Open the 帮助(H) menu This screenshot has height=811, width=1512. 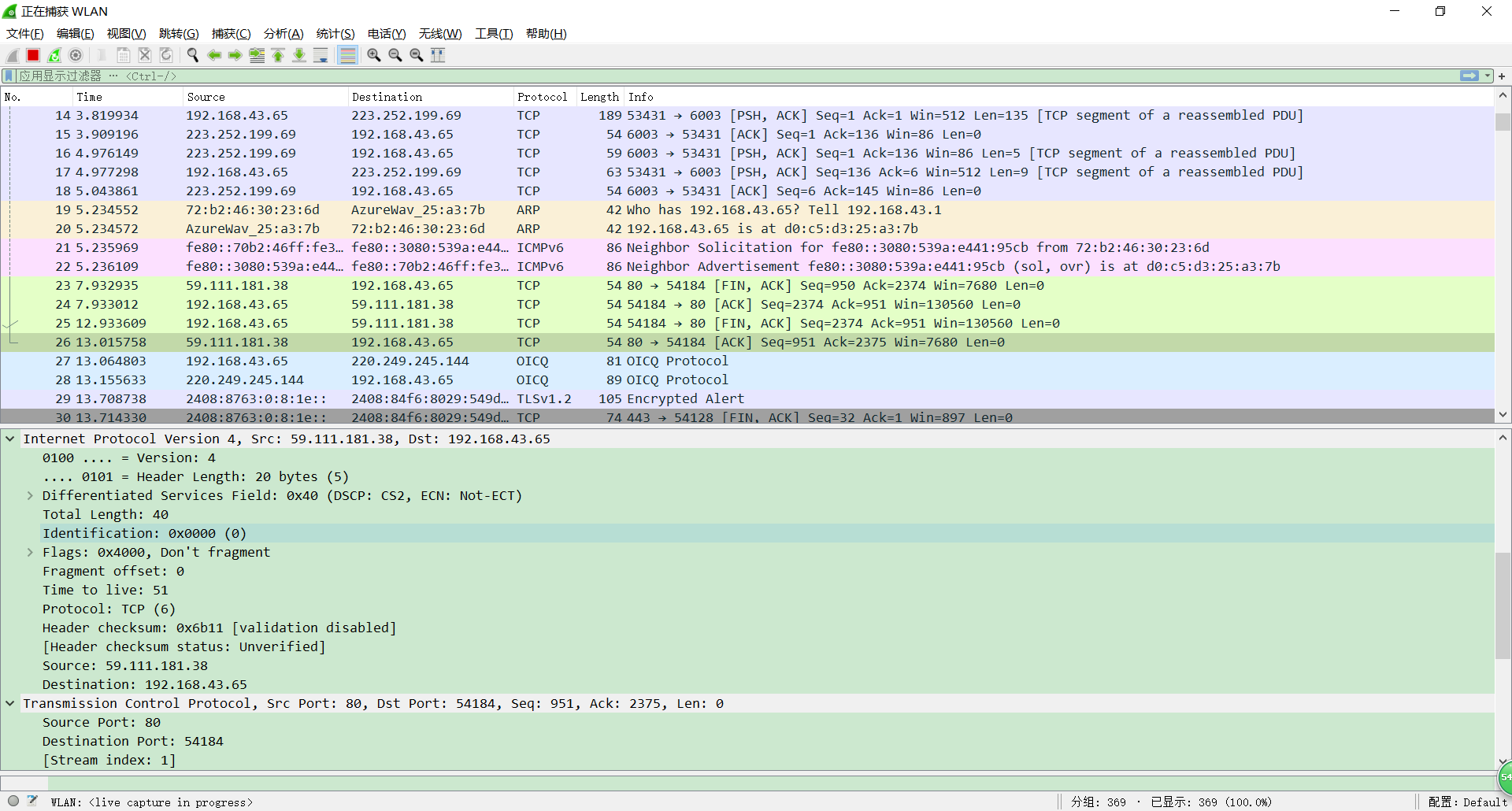coord(547,34)
